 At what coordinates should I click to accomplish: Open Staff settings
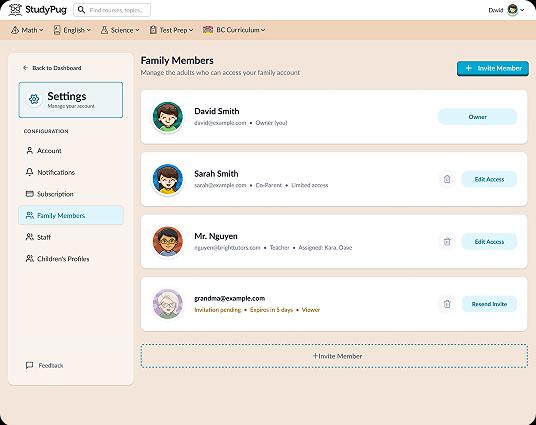[71, 237]
